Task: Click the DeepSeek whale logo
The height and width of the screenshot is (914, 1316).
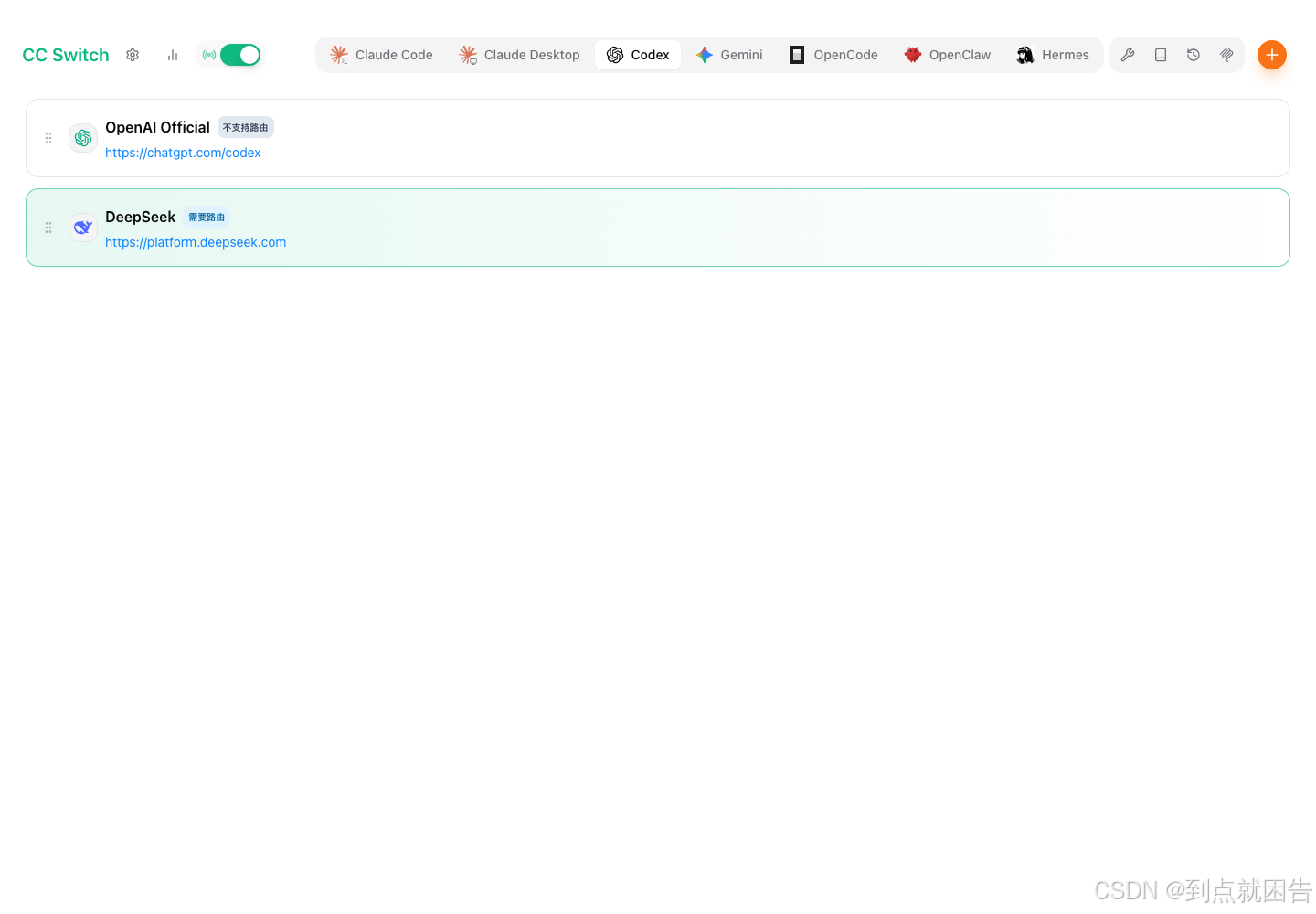Action: 83,228
